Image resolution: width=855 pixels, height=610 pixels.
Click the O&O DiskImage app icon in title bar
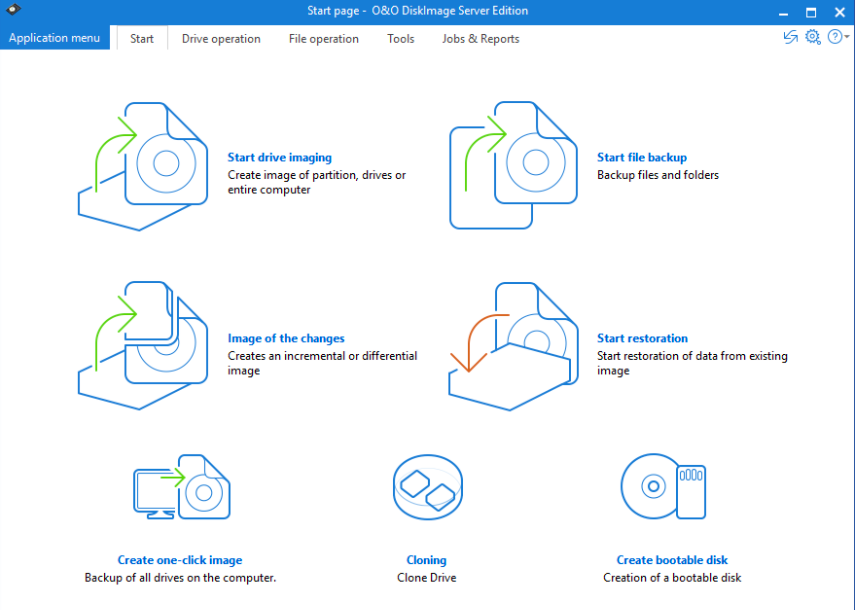tap(13, 9)
